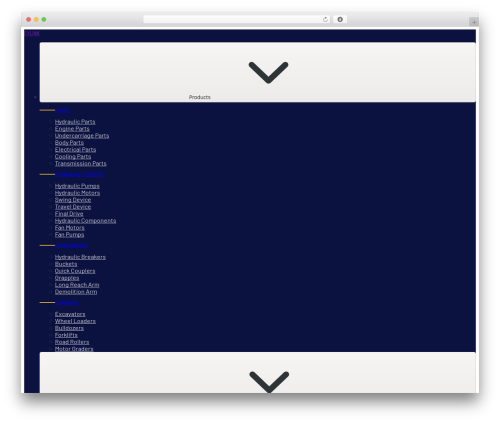The image size is (500, 423).
Task: Open the Cooling Parts link
Action: (73, 157)
